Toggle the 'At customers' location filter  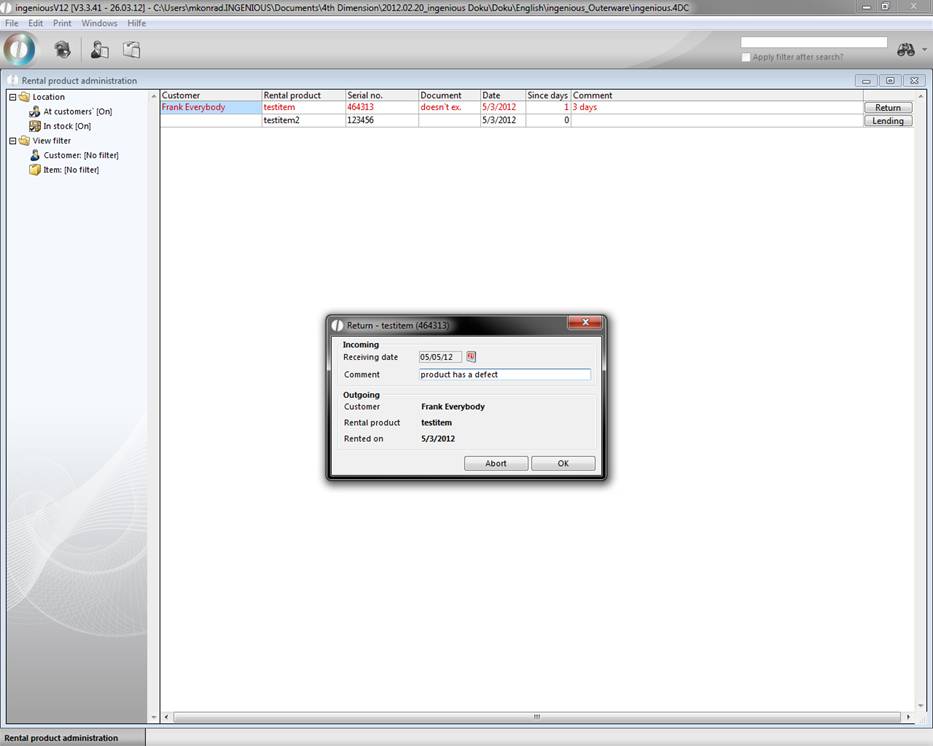(76, 112)
